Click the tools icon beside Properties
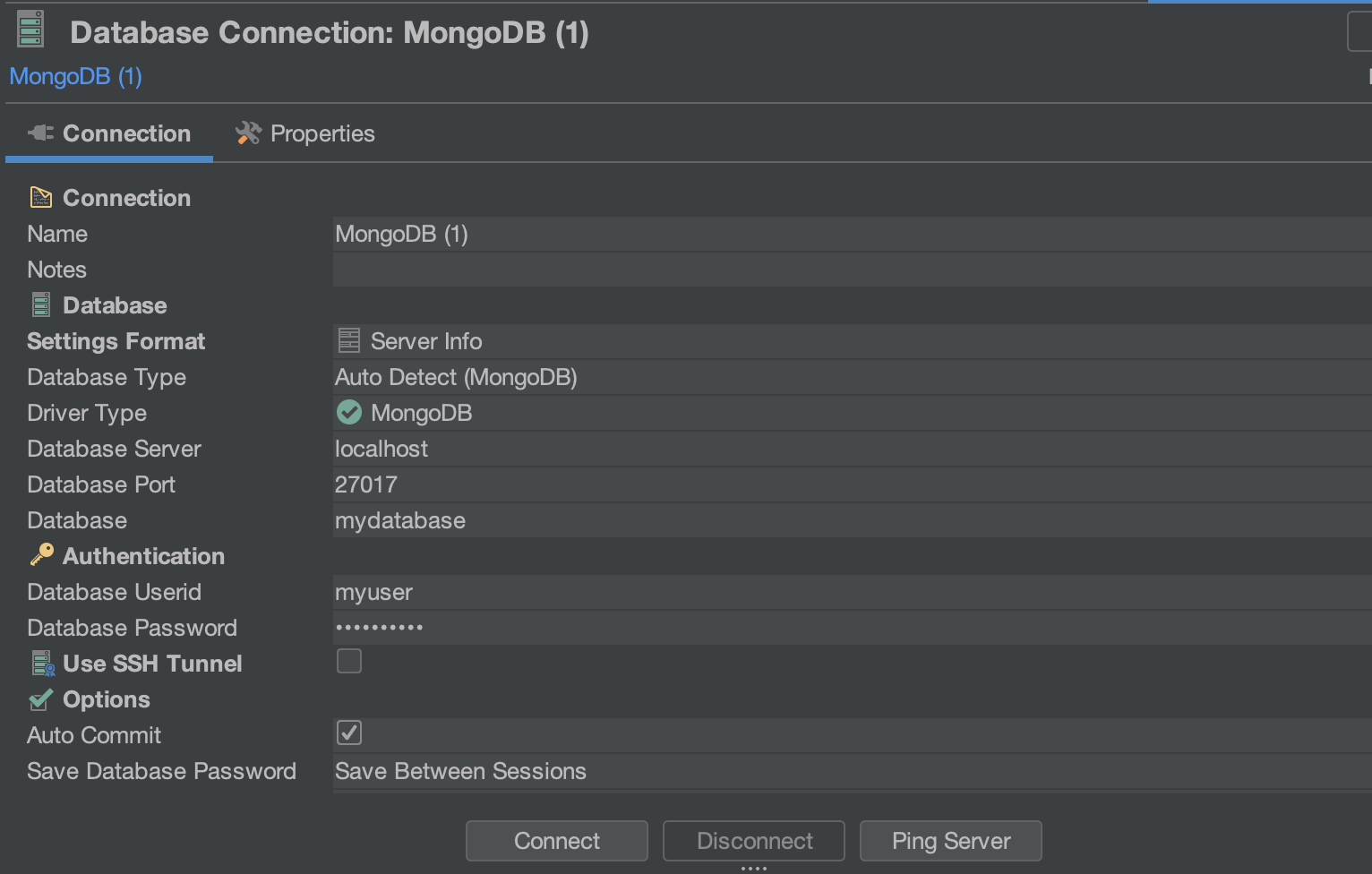Viewport: 1372px width, 874px height. click(x=248, y=133)
